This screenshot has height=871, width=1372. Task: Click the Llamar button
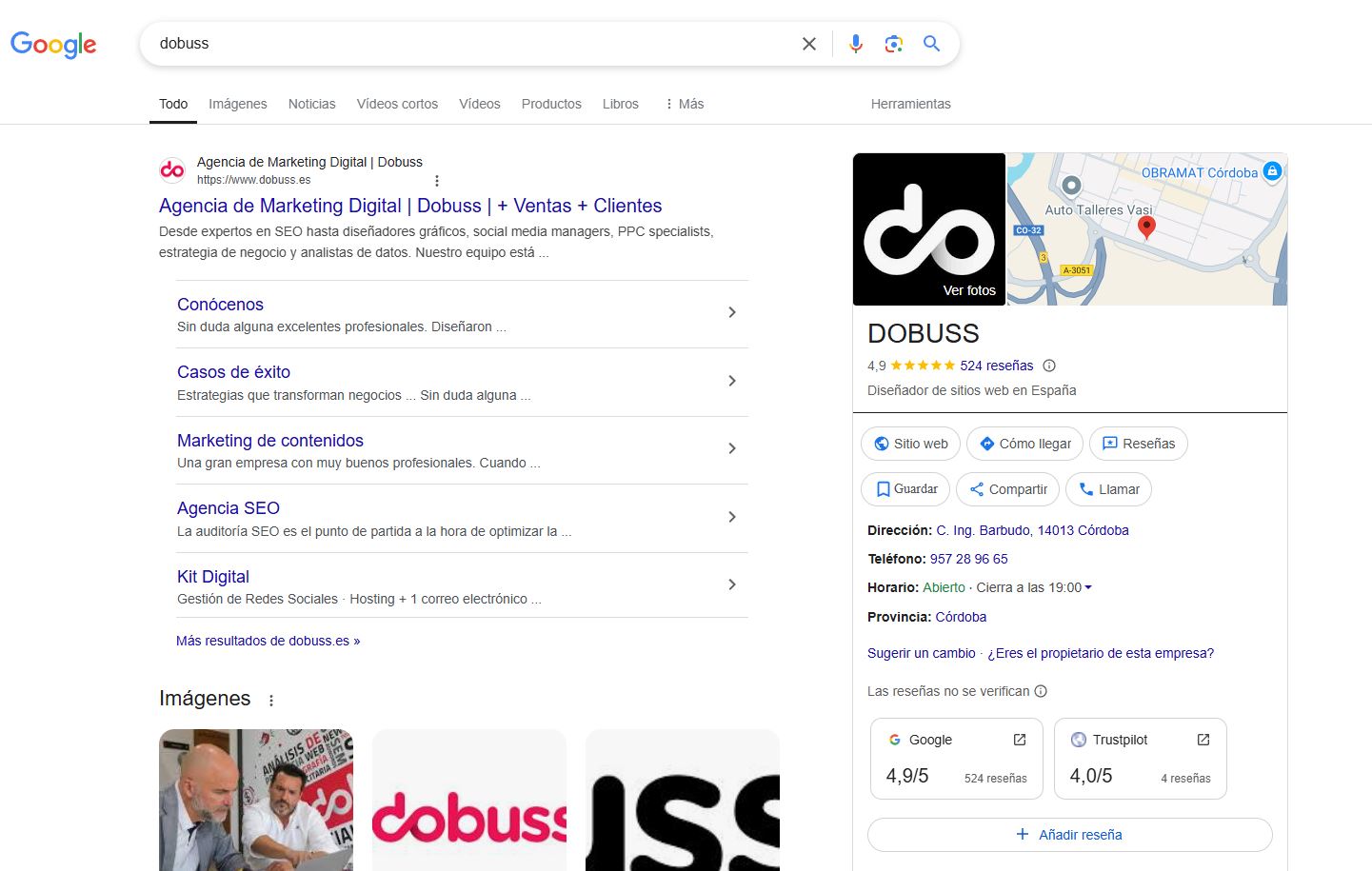pyautogui.click(x=1108, y=489)
